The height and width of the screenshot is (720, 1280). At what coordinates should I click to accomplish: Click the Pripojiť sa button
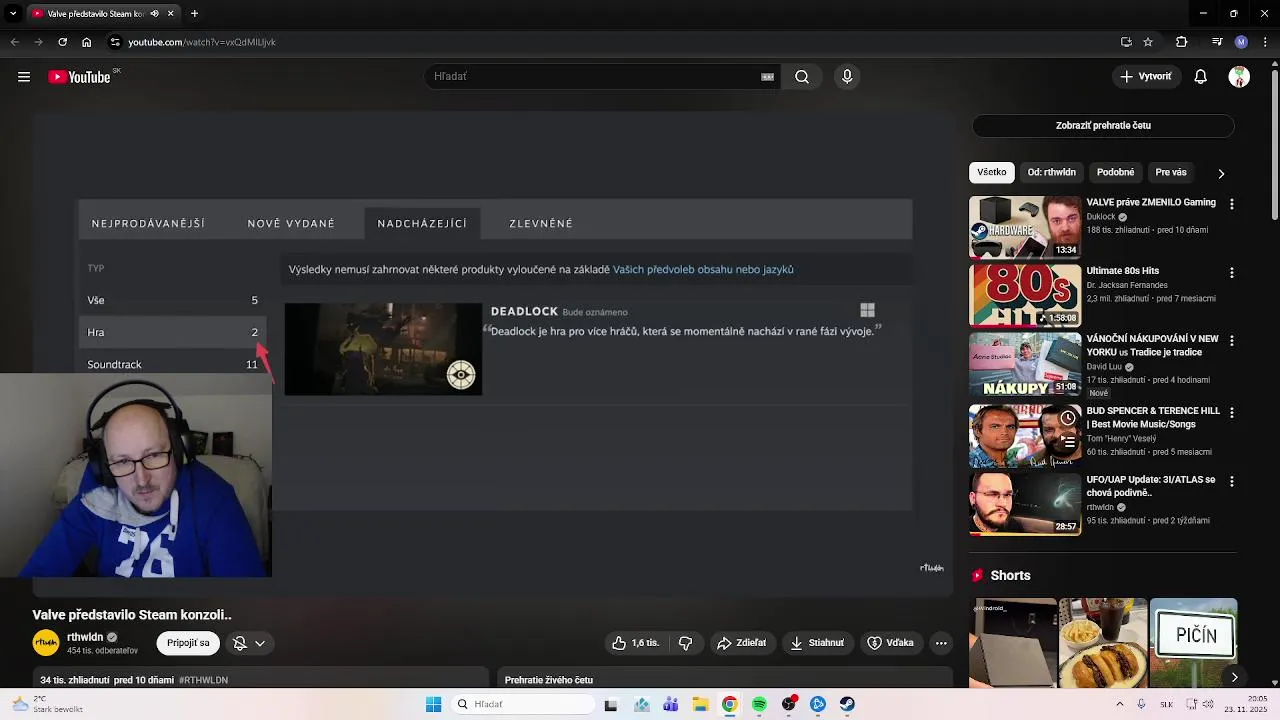[x=188, y=643]
